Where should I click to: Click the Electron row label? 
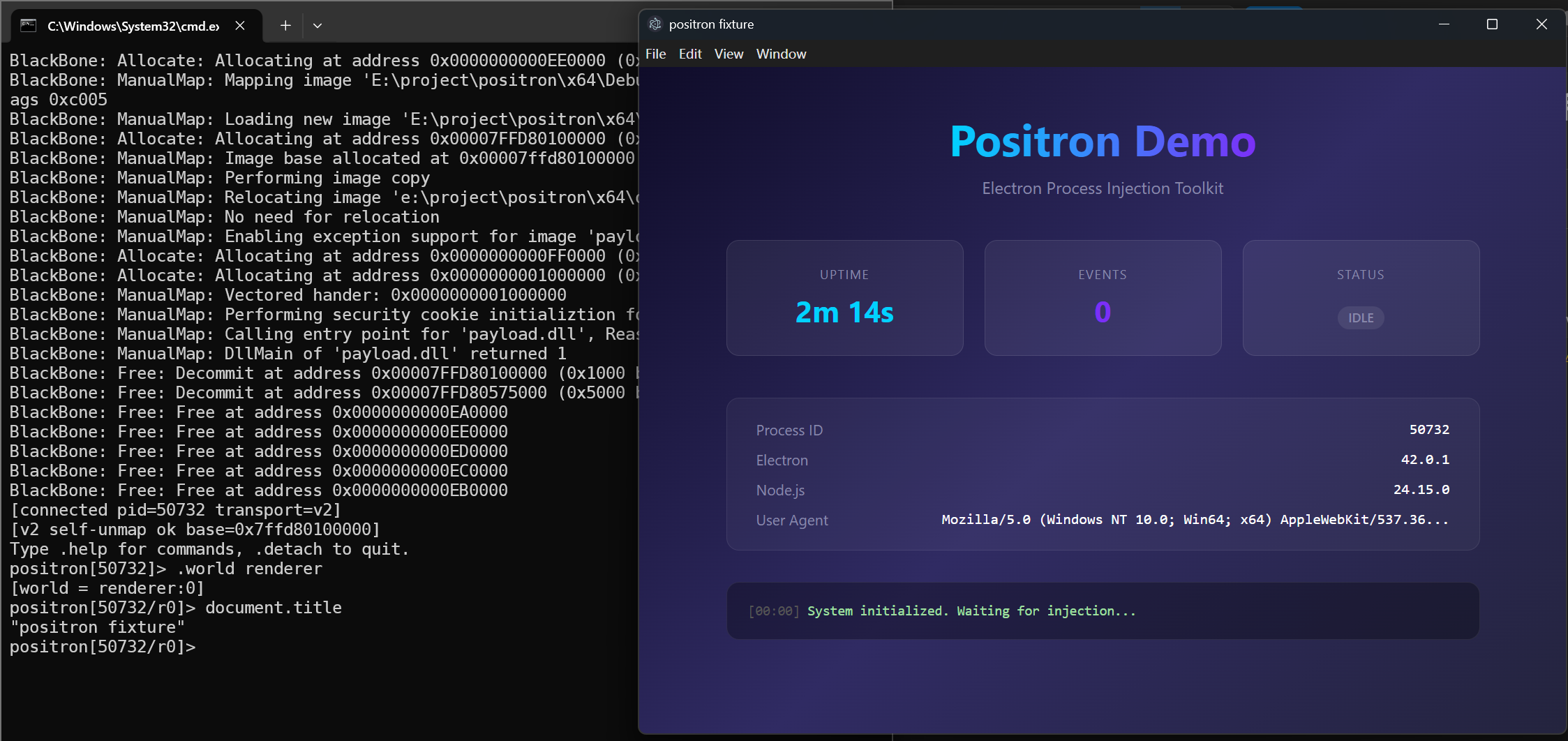pyautogui.click(x=782, y=461)
